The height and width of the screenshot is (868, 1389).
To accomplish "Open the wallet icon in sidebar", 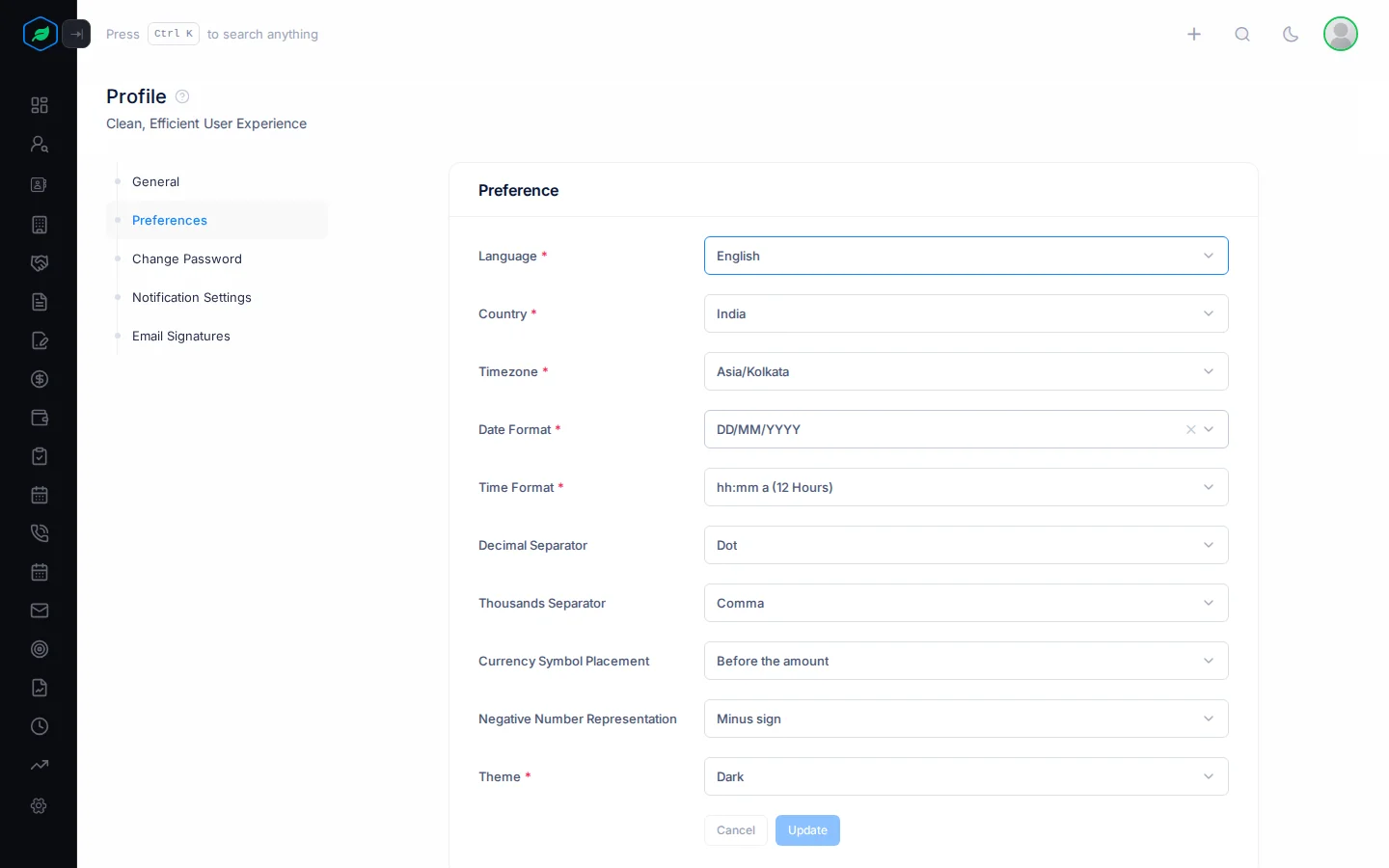I will coord(40,418).
